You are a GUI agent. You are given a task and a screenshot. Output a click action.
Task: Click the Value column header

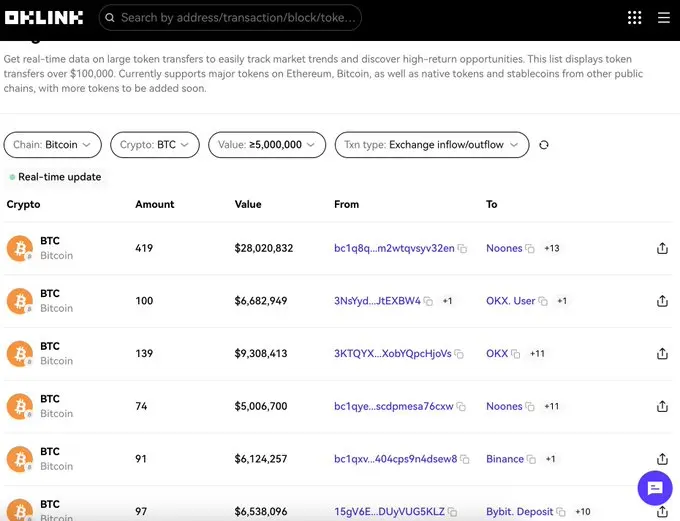(248, 204)
